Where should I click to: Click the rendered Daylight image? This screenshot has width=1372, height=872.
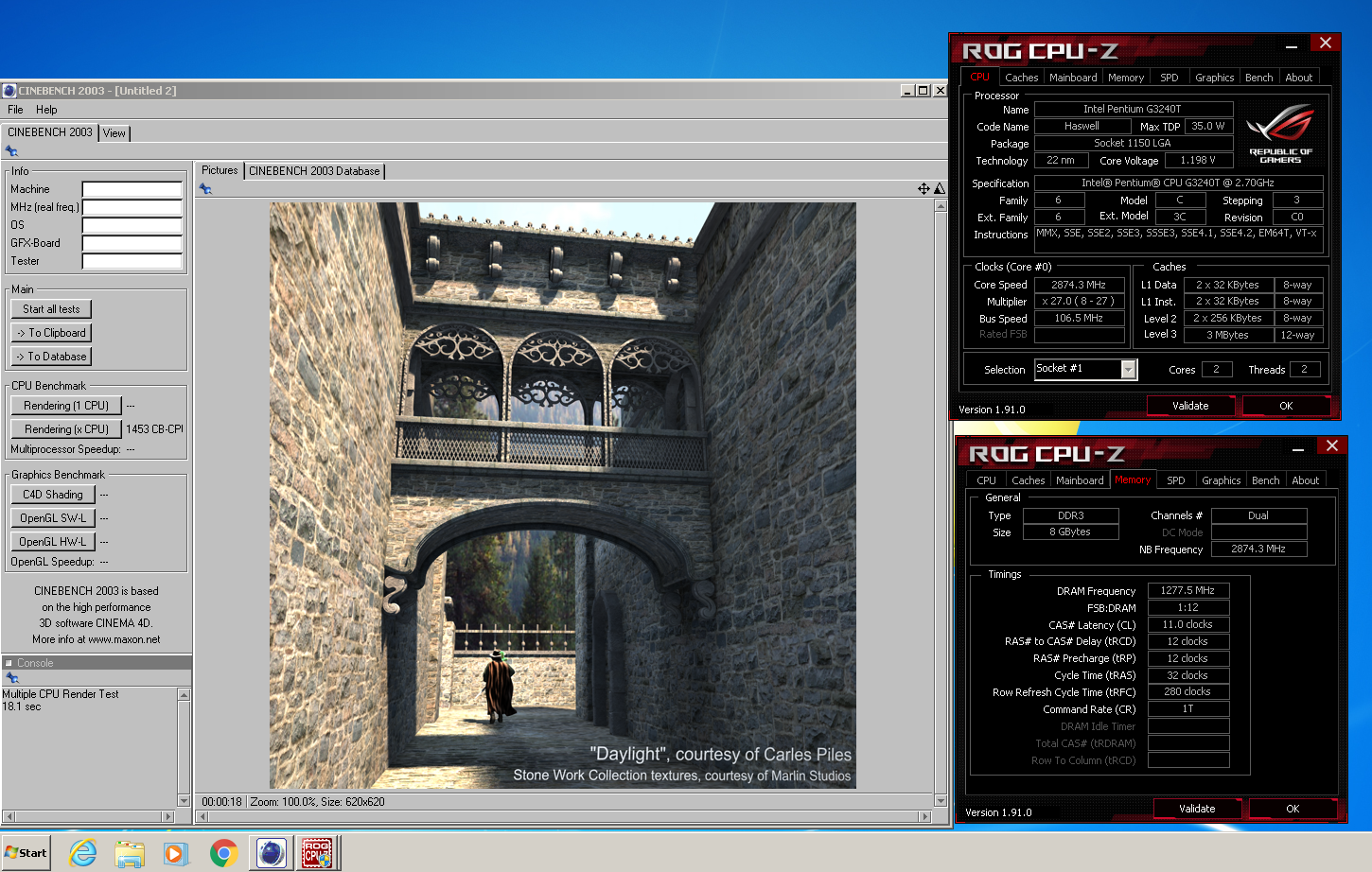(x=563, y=496)
